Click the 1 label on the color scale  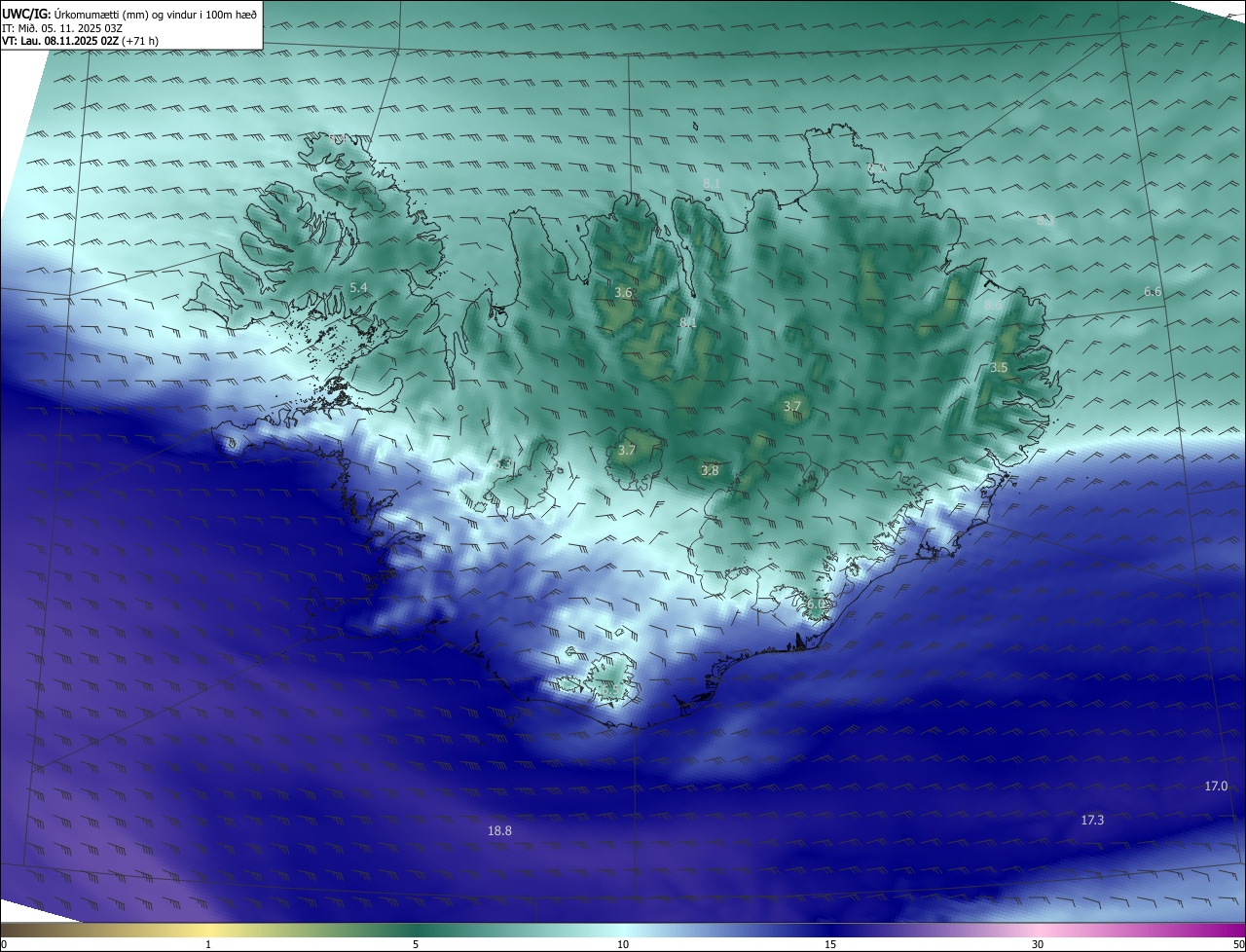(x=208, y=944)
